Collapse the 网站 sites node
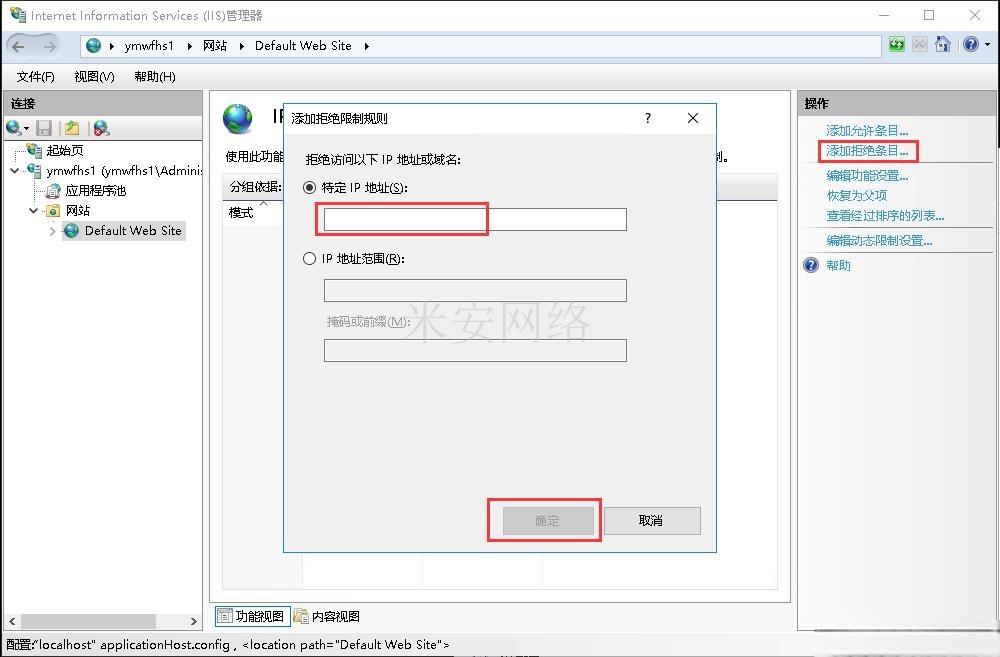The height and width of the screenshot is (657, 1000). [x=33, y=210]
